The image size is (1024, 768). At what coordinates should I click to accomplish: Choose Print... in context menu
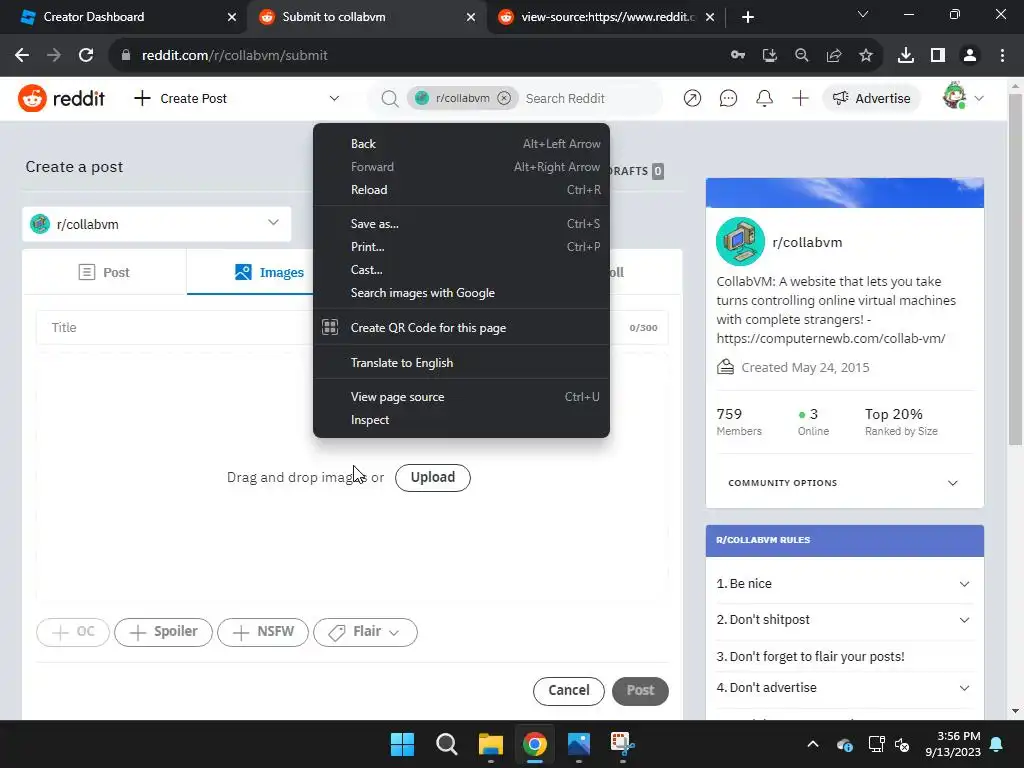point(461,247)
